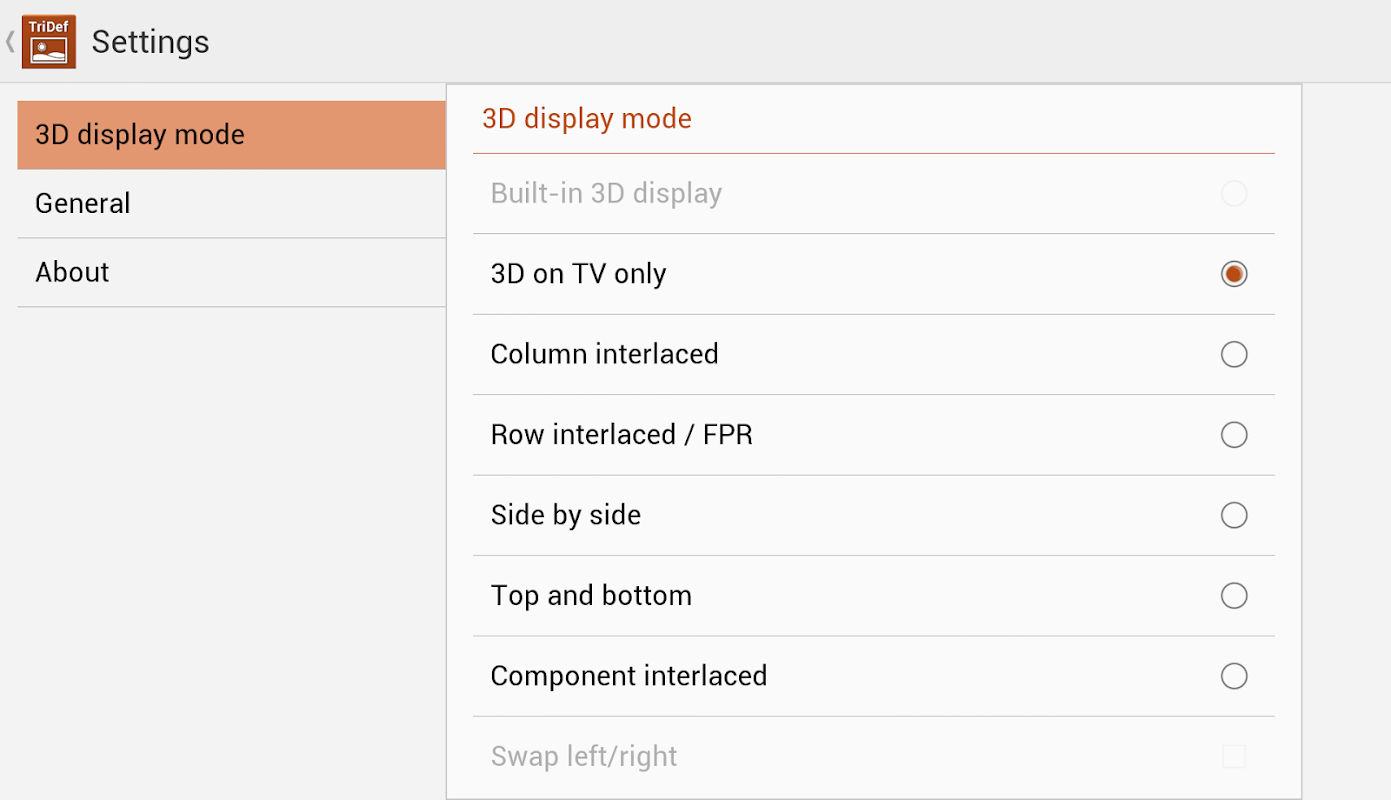Select the Built-in 3D display radio button
The width and height of the screenshot is (1391, 800).
click(1234, 193)
